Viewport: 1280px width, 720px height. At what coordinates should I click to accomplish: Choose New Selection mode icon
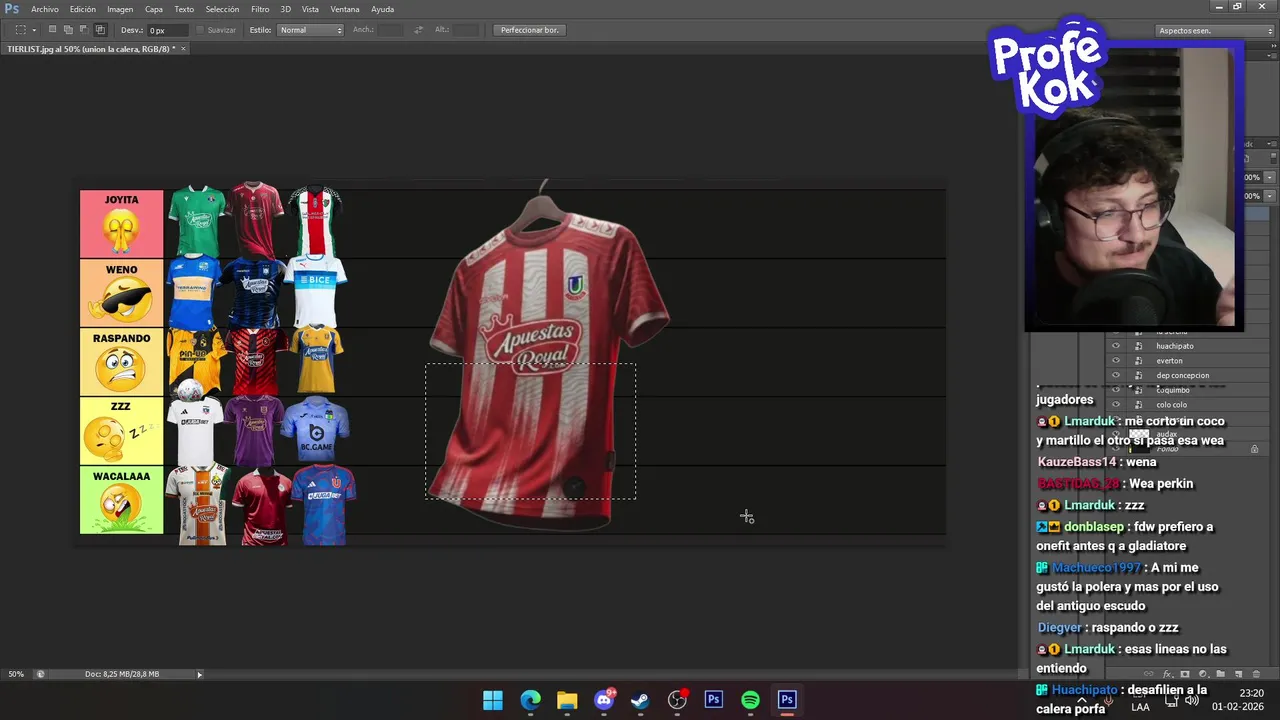[53, 30]
